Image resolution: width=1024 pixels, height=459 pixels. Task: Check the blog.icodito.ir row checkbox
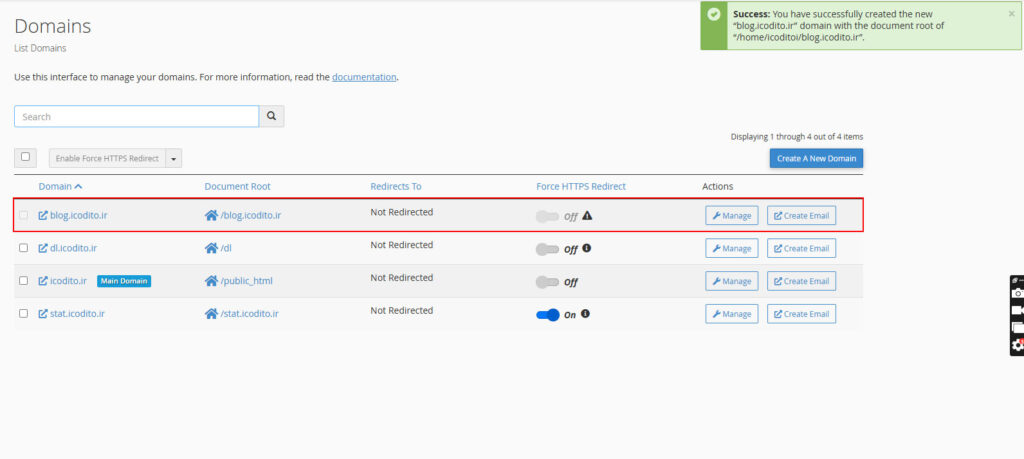pyautogui.click(x=24, y=215)
